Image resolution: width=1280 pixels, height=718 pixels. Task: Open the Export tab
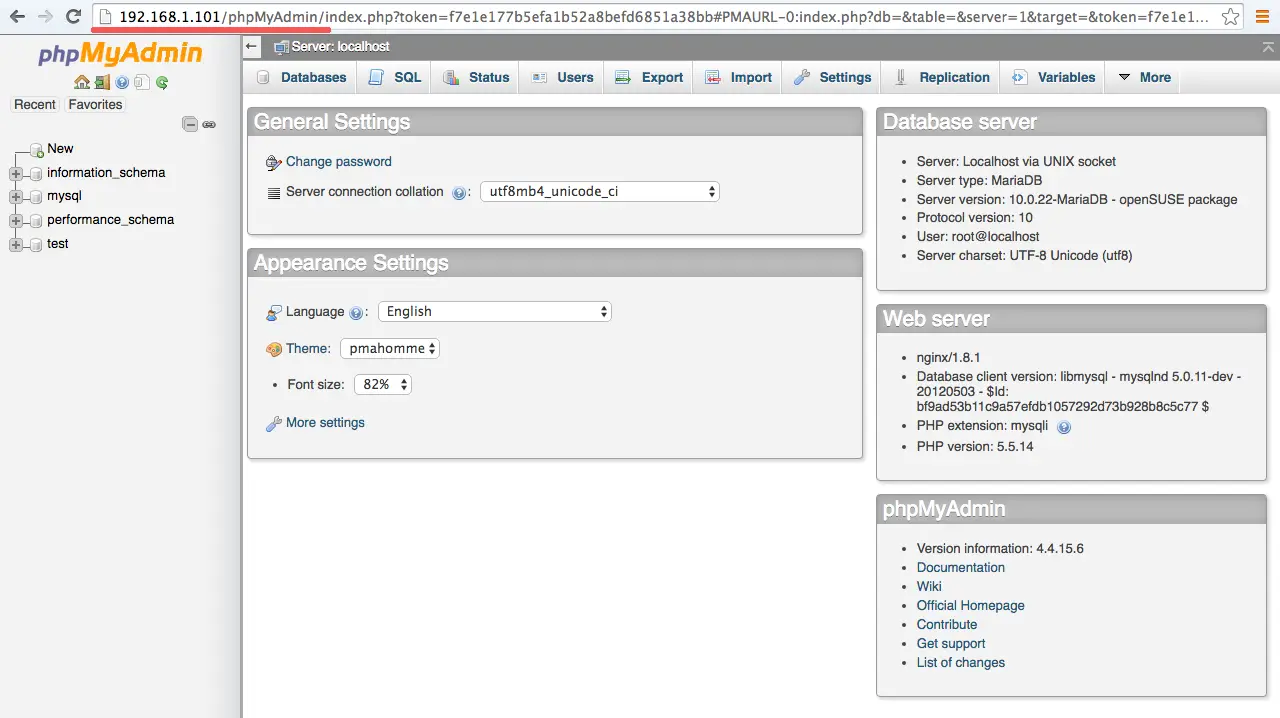[x=648, y=77]
